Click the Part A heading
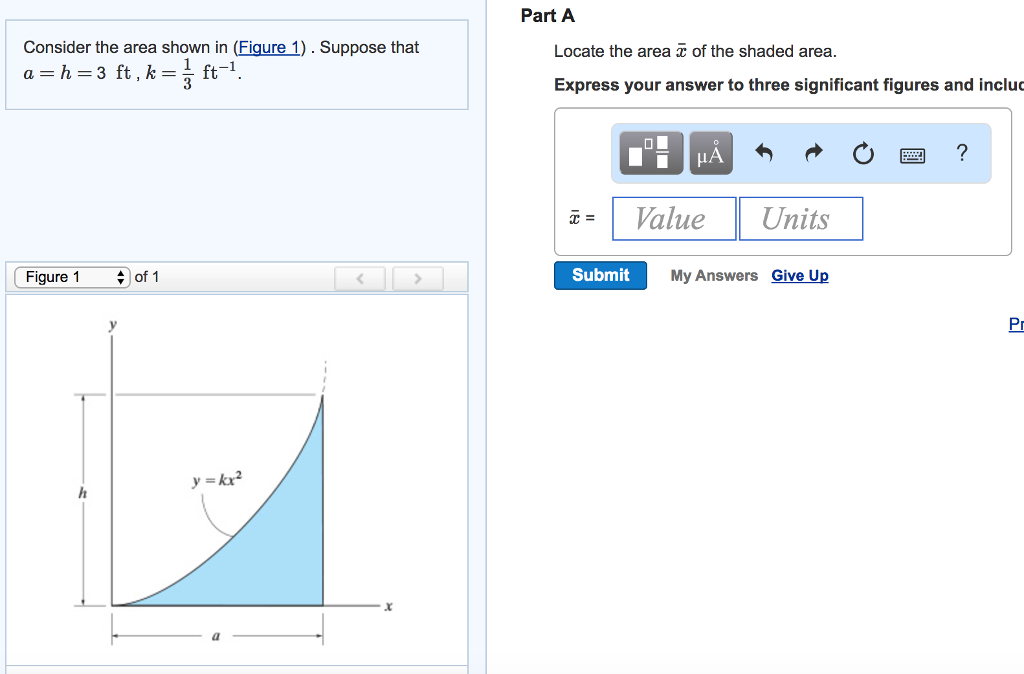1024x674 pixels. tap(548, 16)
